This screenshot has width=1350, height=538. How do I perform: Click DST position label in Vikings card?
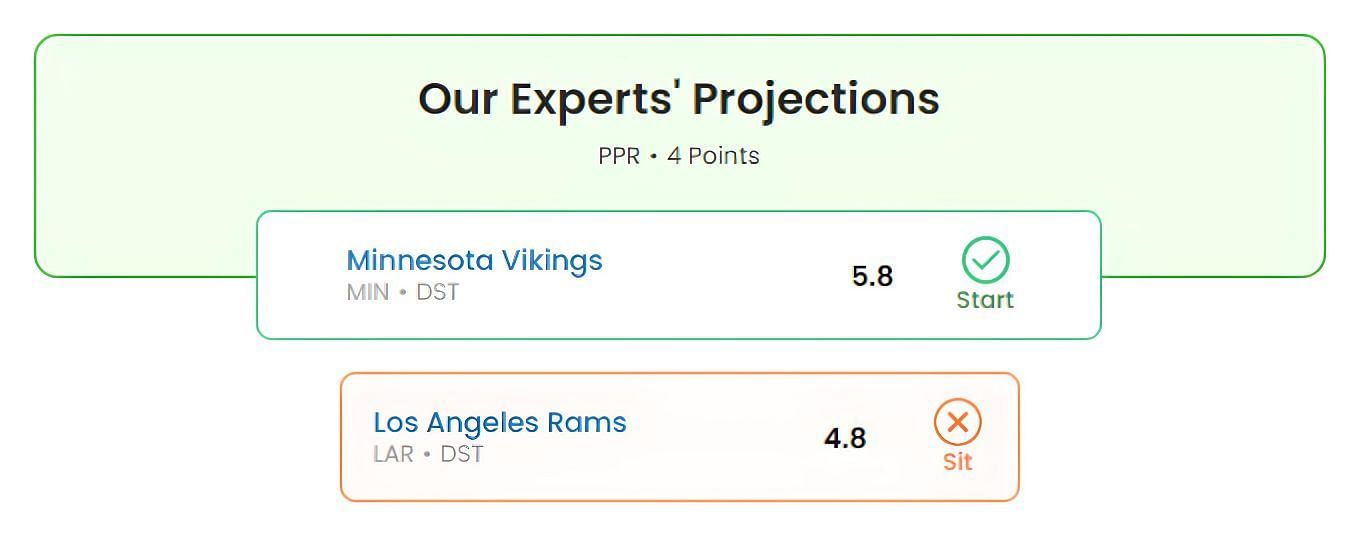(x=437, y=293)
